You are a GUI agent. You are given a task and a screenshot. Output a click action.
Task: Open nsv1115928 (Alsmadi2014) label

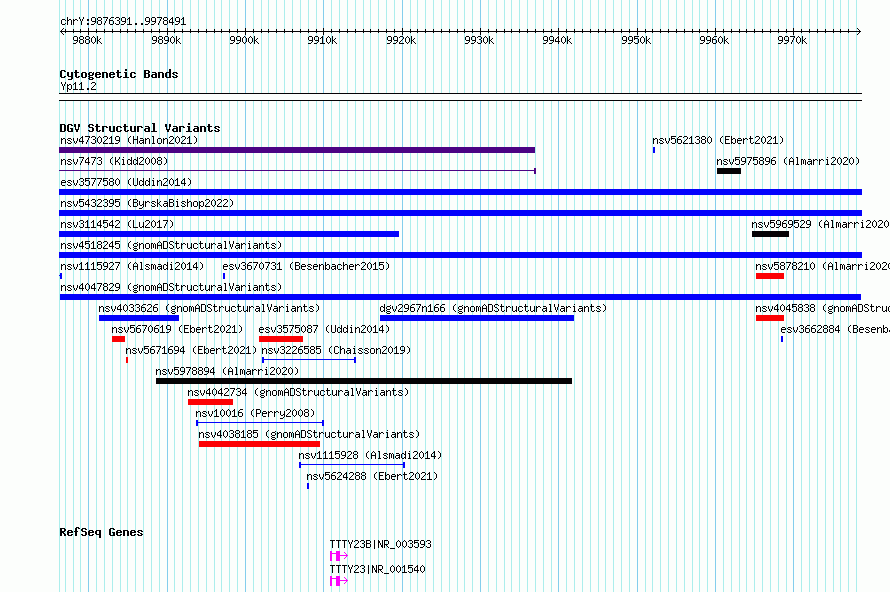point(370,455)
